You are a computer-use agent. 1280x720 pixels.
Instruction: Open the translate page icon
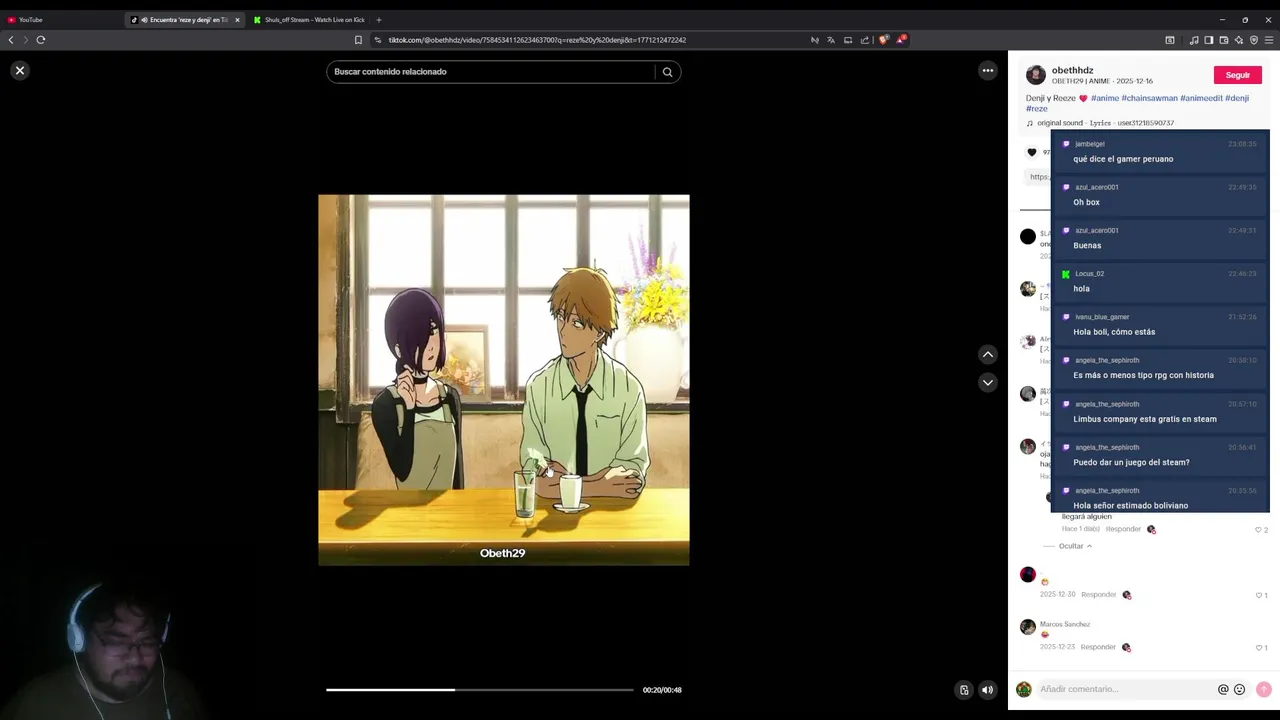831,40
